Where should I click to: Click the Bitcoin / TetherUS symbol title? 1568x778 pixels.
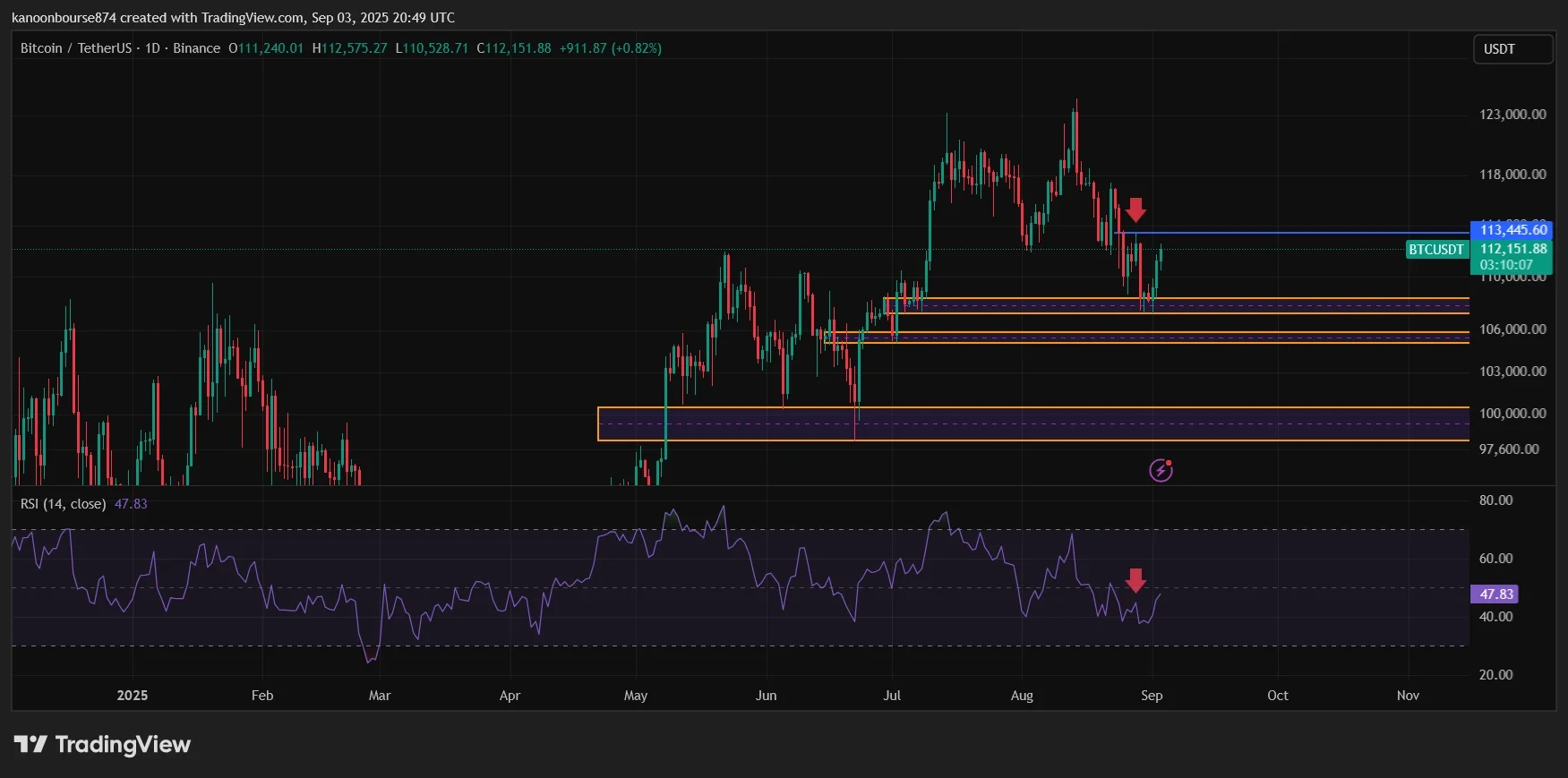click(x=76, y=48)
